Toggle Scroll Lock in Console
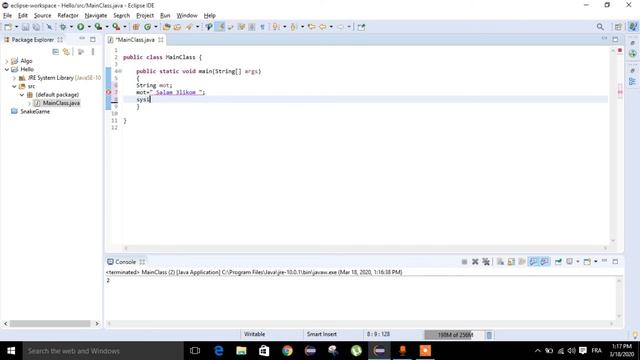Image resolution: width=640 pixels, height=360 pixels. [x=511, y=262]
